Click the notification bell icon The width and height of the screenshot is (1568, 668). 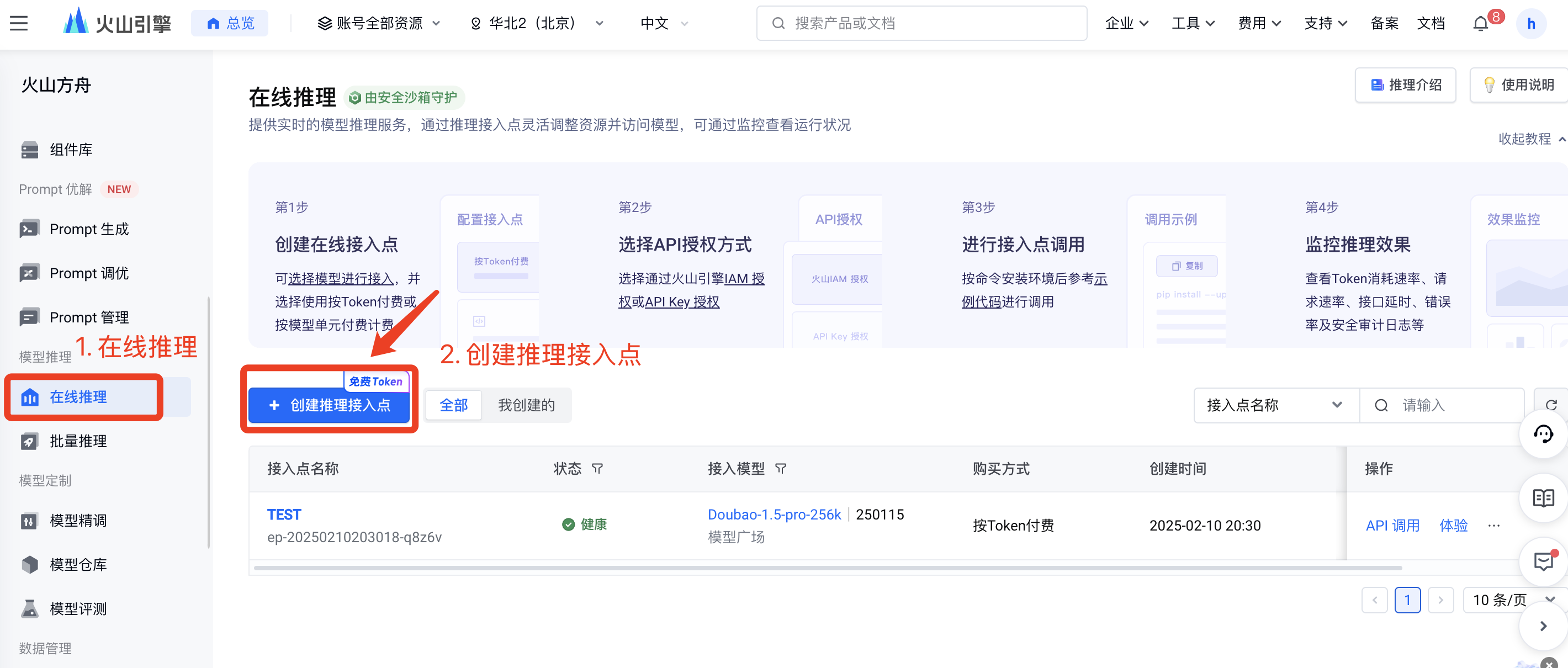click(x=1480, y=24)
